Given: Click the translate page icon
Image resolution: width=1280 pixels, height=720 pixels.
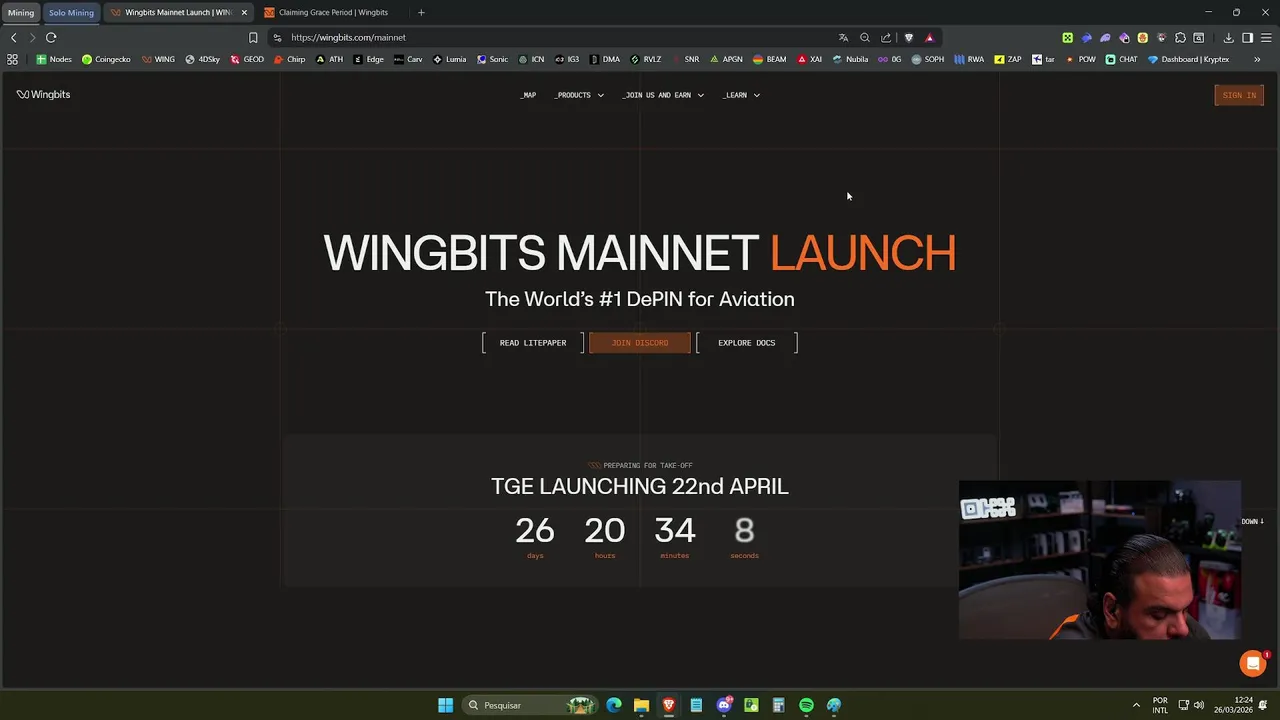Looking at the screenshot, I should click(843, 37).
